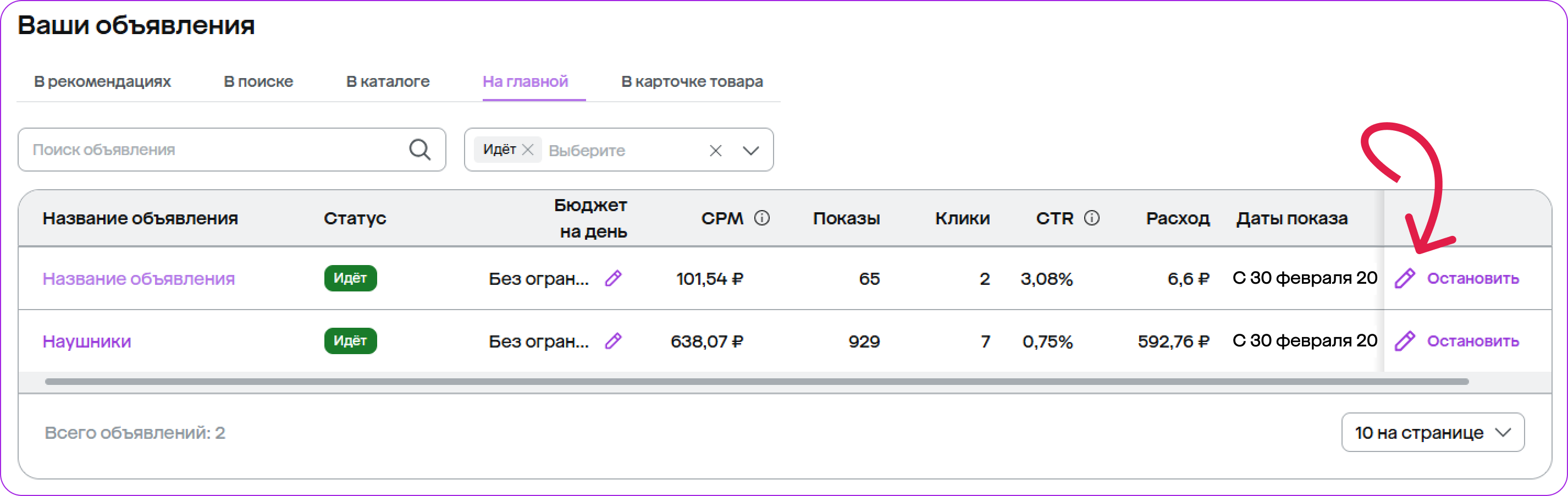
Task: Select the На главной tab
Action: pyautogui.click(x=525, y=81)
